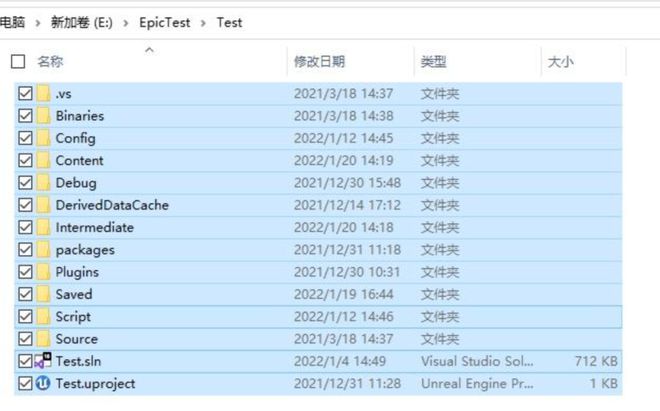The image size is (660, 411).
Task: Expand the breadcrumb arrow before 新加卷 (E:)
Action: 38,22
